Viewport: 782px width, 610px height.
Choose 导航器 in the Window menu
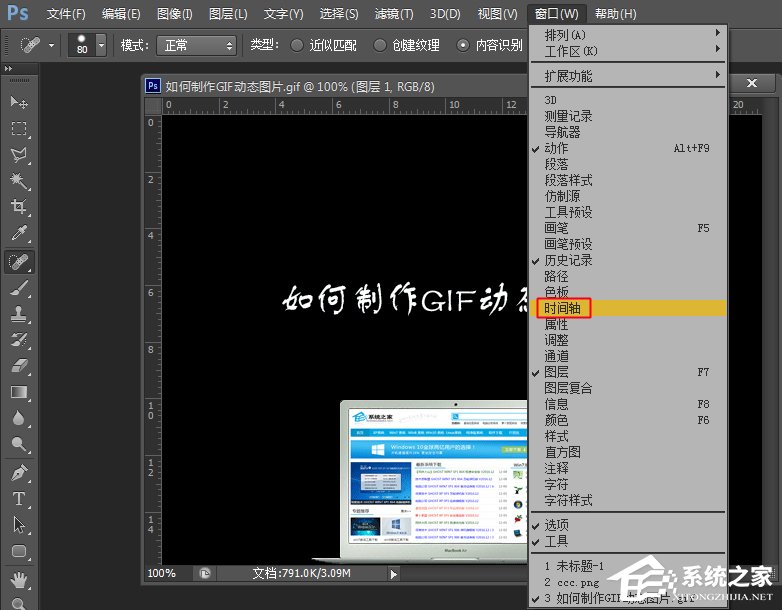click(628, 132)
